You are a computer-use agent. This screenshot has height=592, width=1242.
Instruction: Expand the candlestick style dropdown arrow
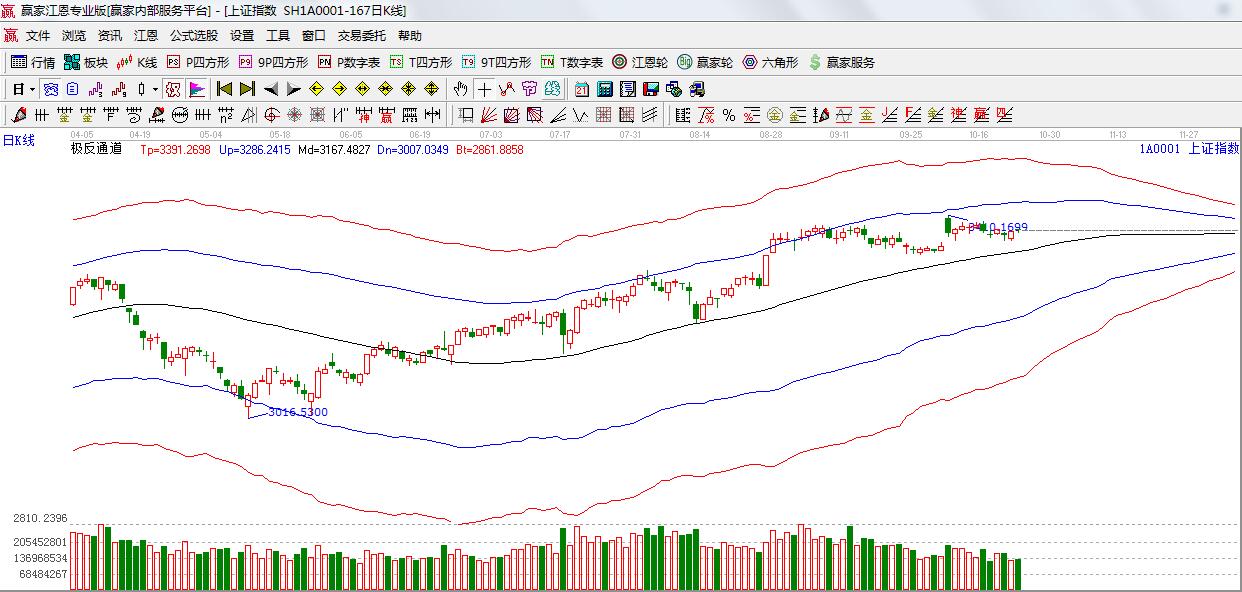pos(155,89)
